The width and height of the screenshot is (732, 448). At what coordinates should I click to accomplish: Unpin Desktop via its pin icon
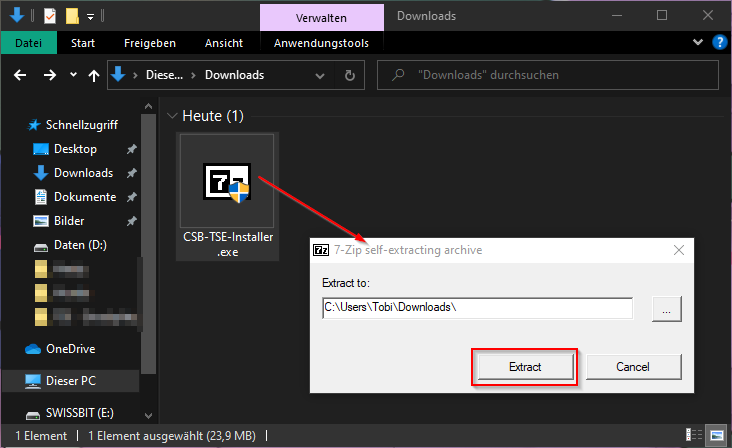(x=132, y=149)
